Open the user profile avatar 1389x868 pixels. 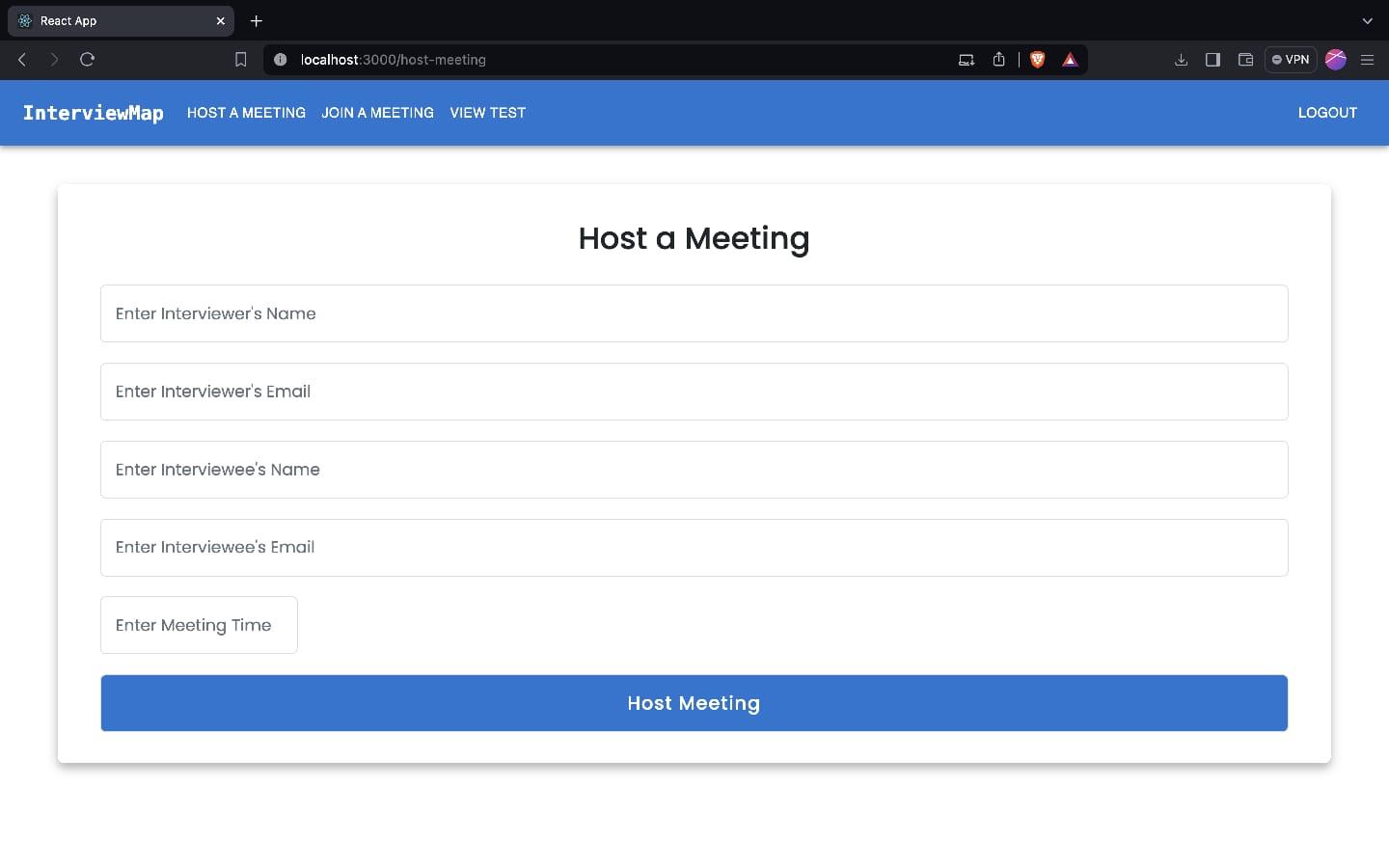(1336, 60)
